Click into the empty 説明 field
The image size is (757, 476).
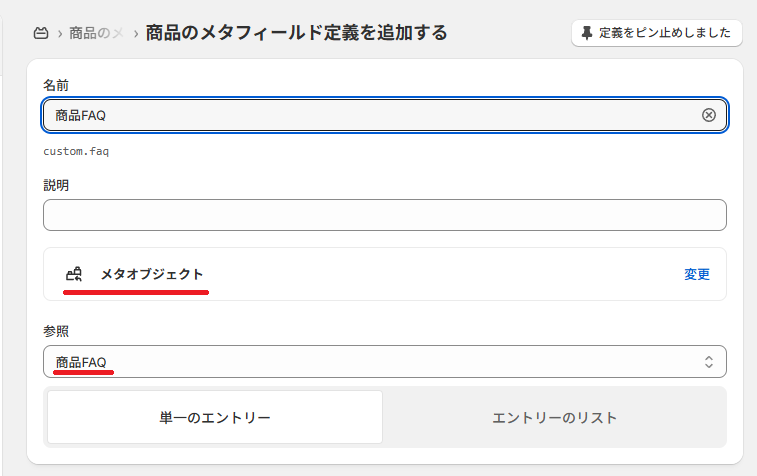pyautogui.click(x=385, y=215)
